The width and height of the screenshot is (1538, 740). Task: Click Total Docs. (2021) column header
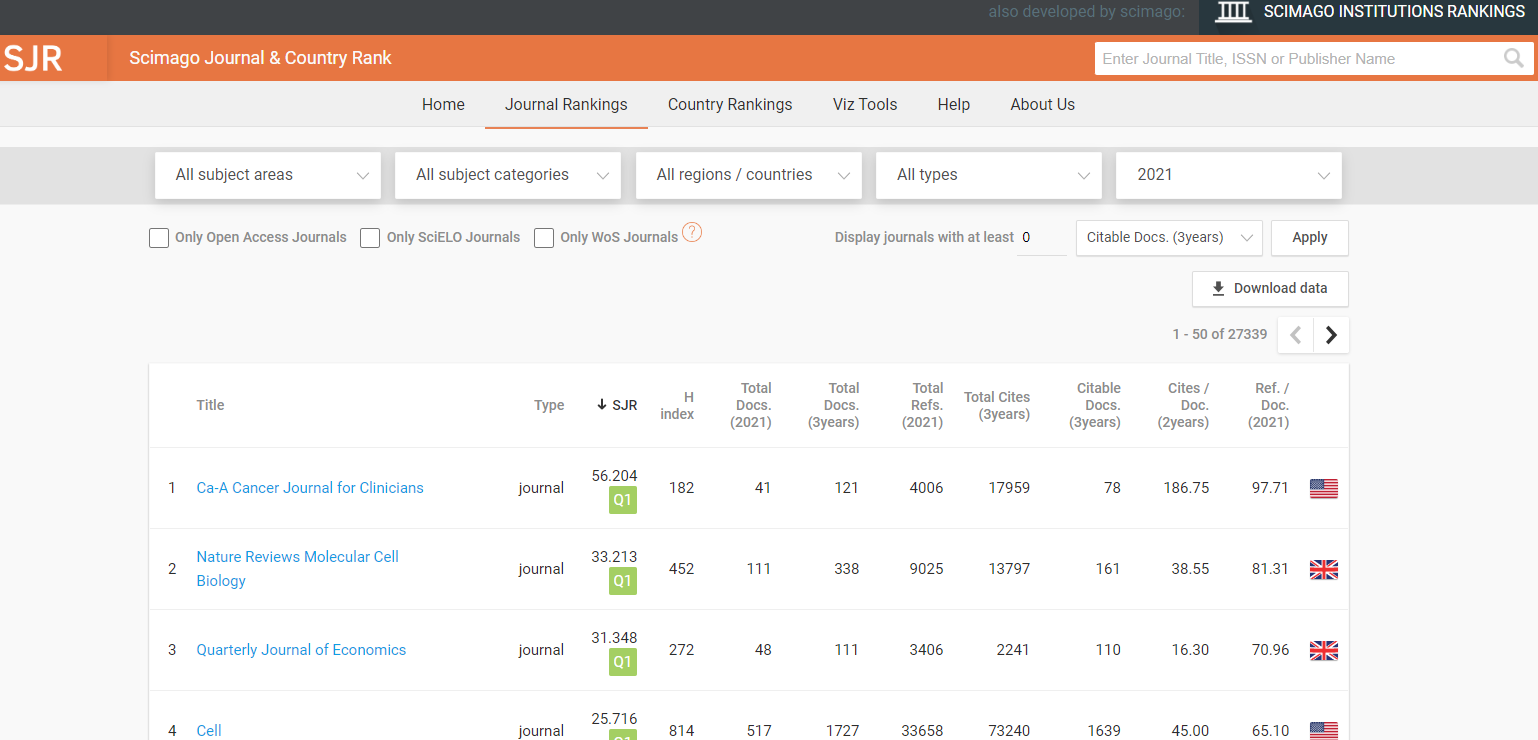(x=750, y=405)
